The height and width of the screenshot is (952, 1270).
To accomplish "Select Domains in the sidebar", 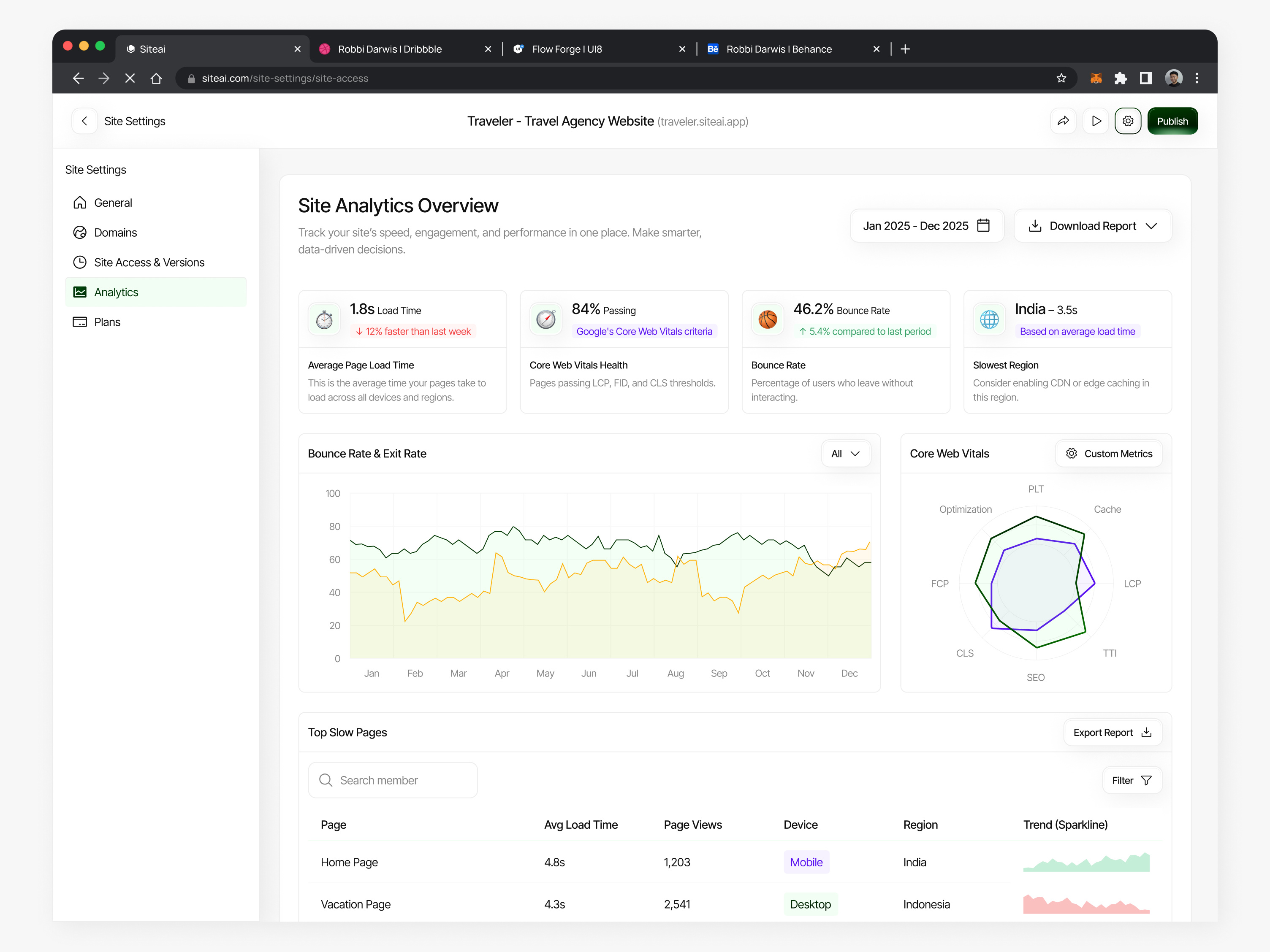I will [115, 233].
